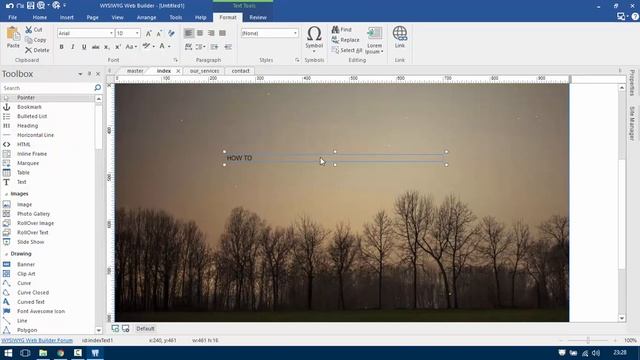Open the font color dropdown arrow
This screenshot has height=360, width=640.
point(169,47)
